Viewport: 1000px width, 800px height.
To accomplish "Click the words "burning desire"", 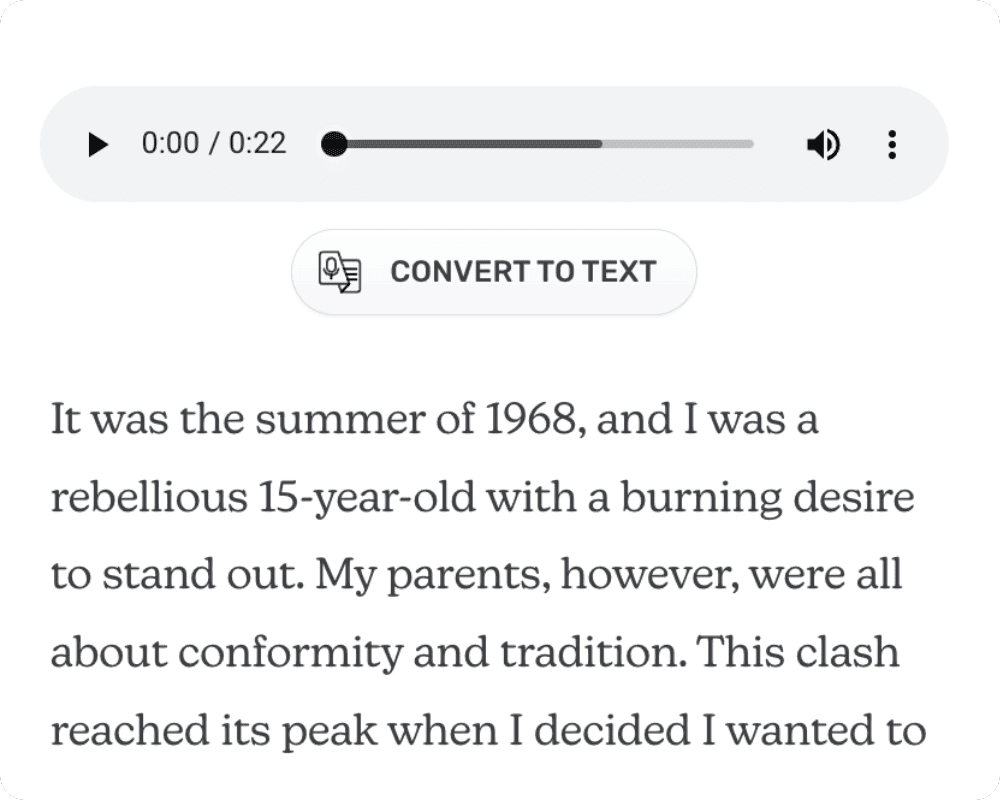I will coord(767,498).
